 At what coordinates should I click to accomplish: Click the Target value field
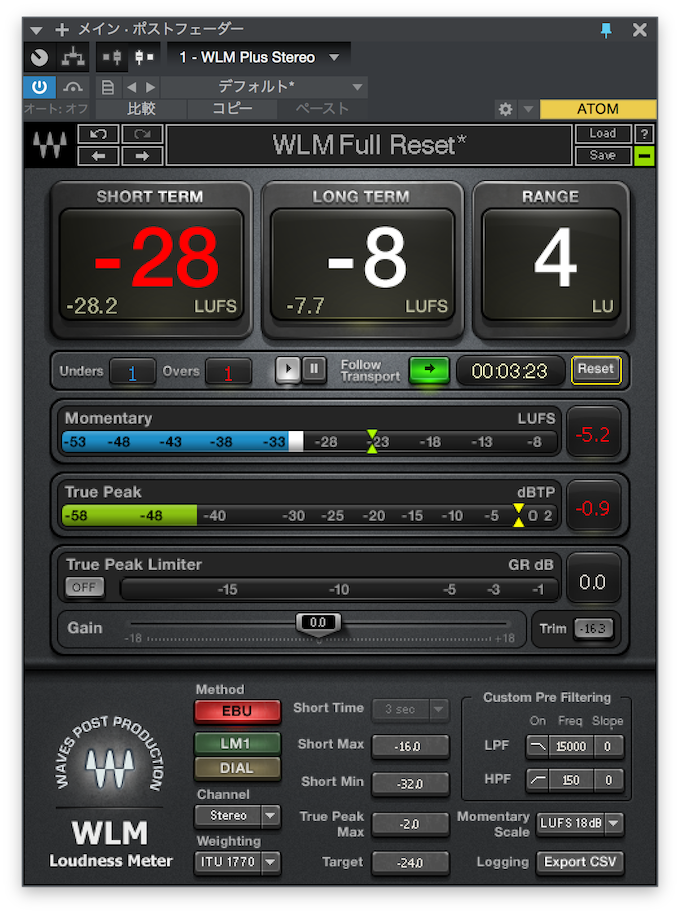(x=410, y=863)
